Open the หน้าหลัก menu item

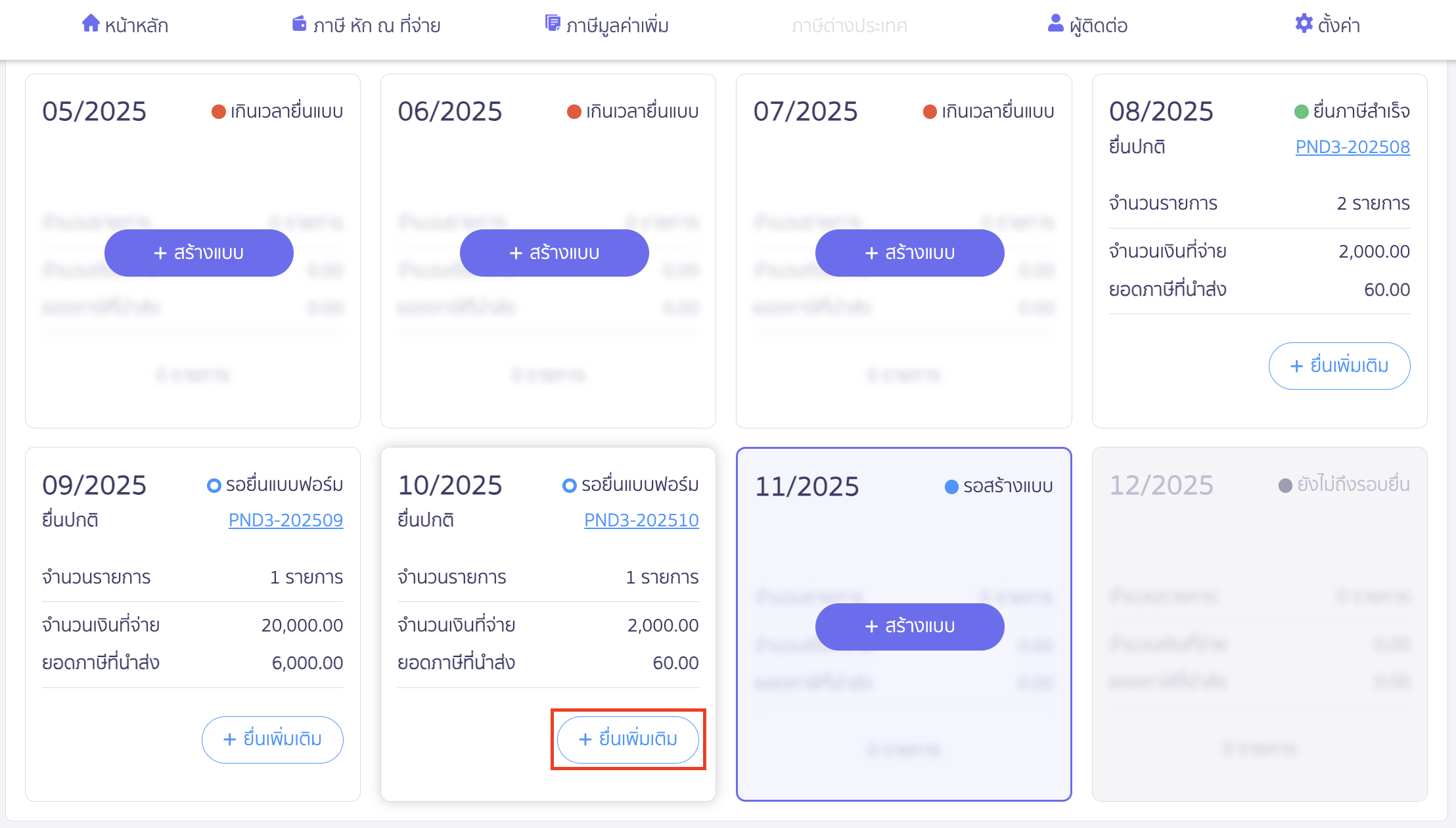[136, 26]
